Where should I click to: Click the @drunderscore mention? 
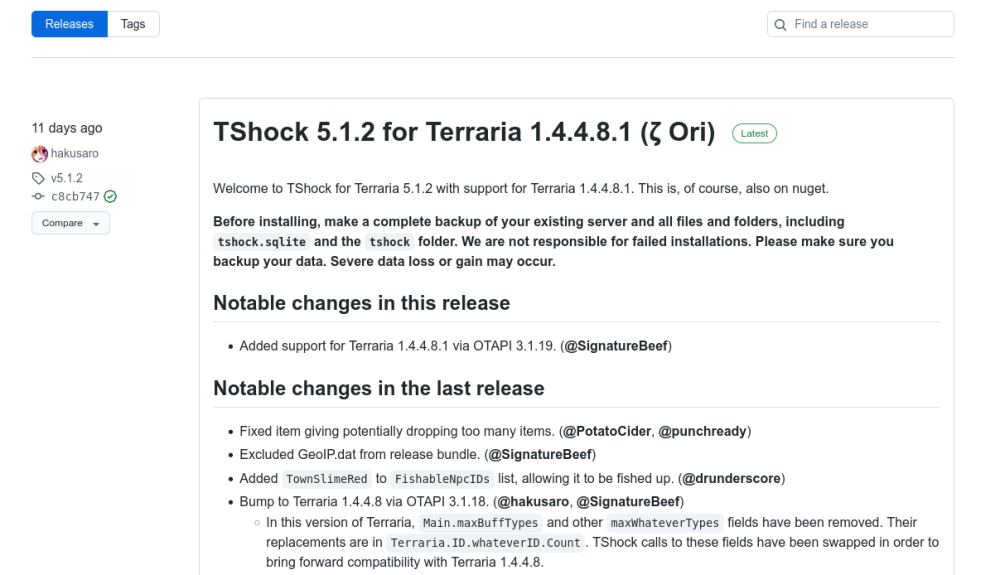[732, 479]
